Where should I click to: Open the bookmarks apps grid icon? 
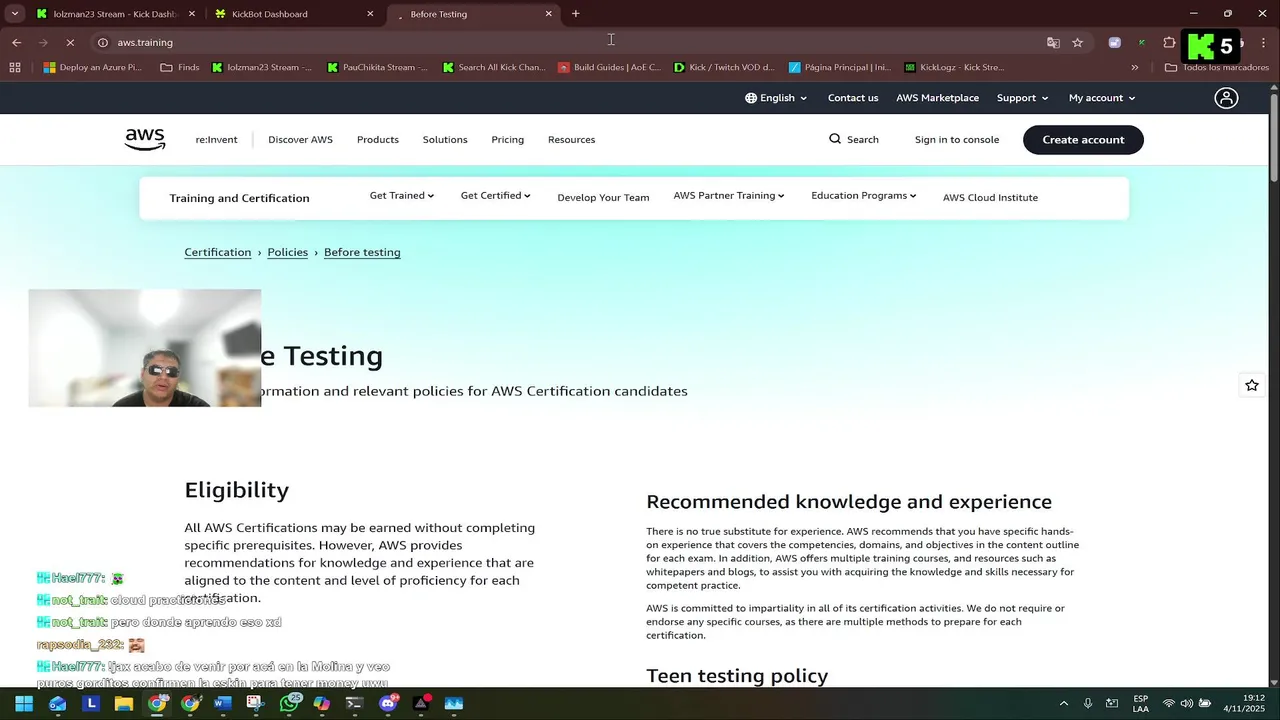pyautogui.click(x=15, y=67)
